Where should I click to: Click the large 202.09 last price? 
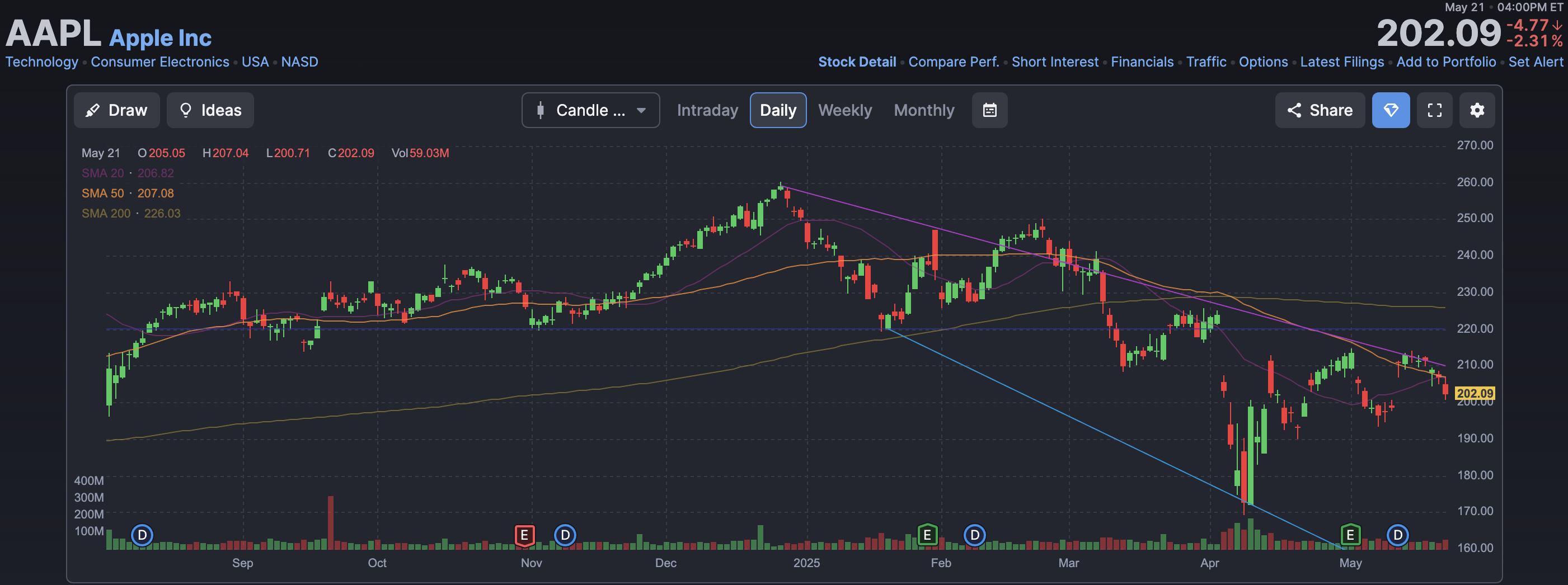click(1439, 33)
